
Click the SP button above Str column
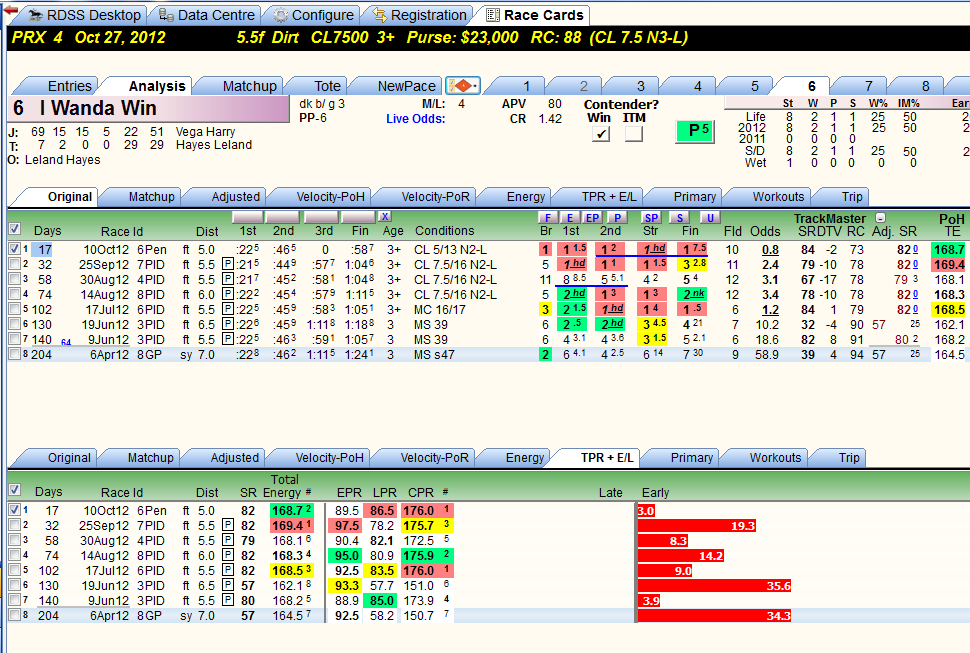(x=651, y=217)
